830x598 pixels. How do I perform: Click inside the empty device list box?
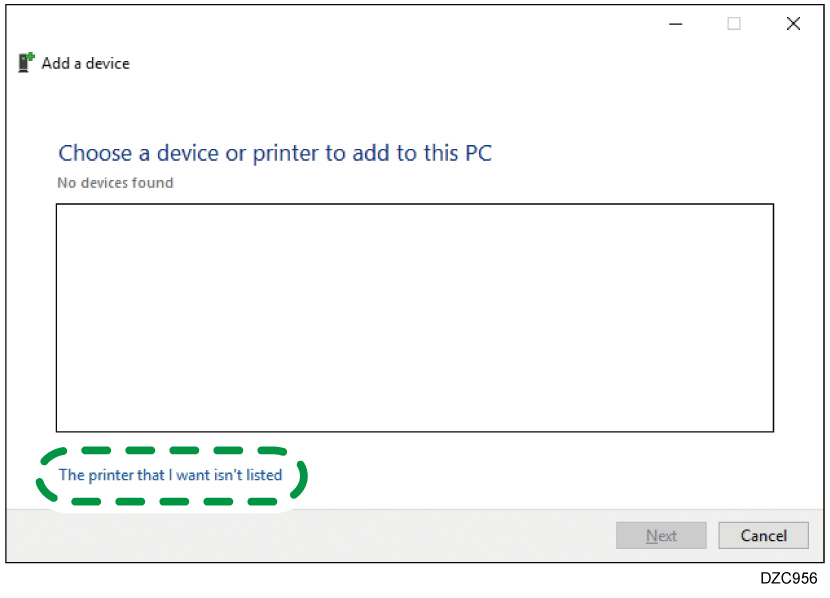414,317
